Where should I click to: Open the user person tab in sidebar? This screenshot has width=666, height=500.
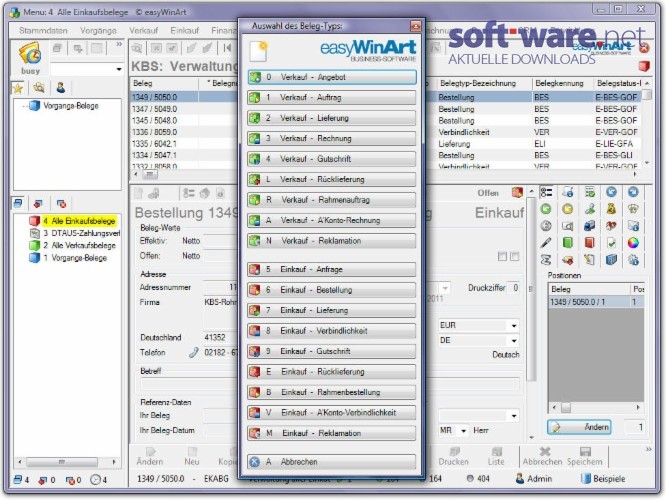(60, 88)
